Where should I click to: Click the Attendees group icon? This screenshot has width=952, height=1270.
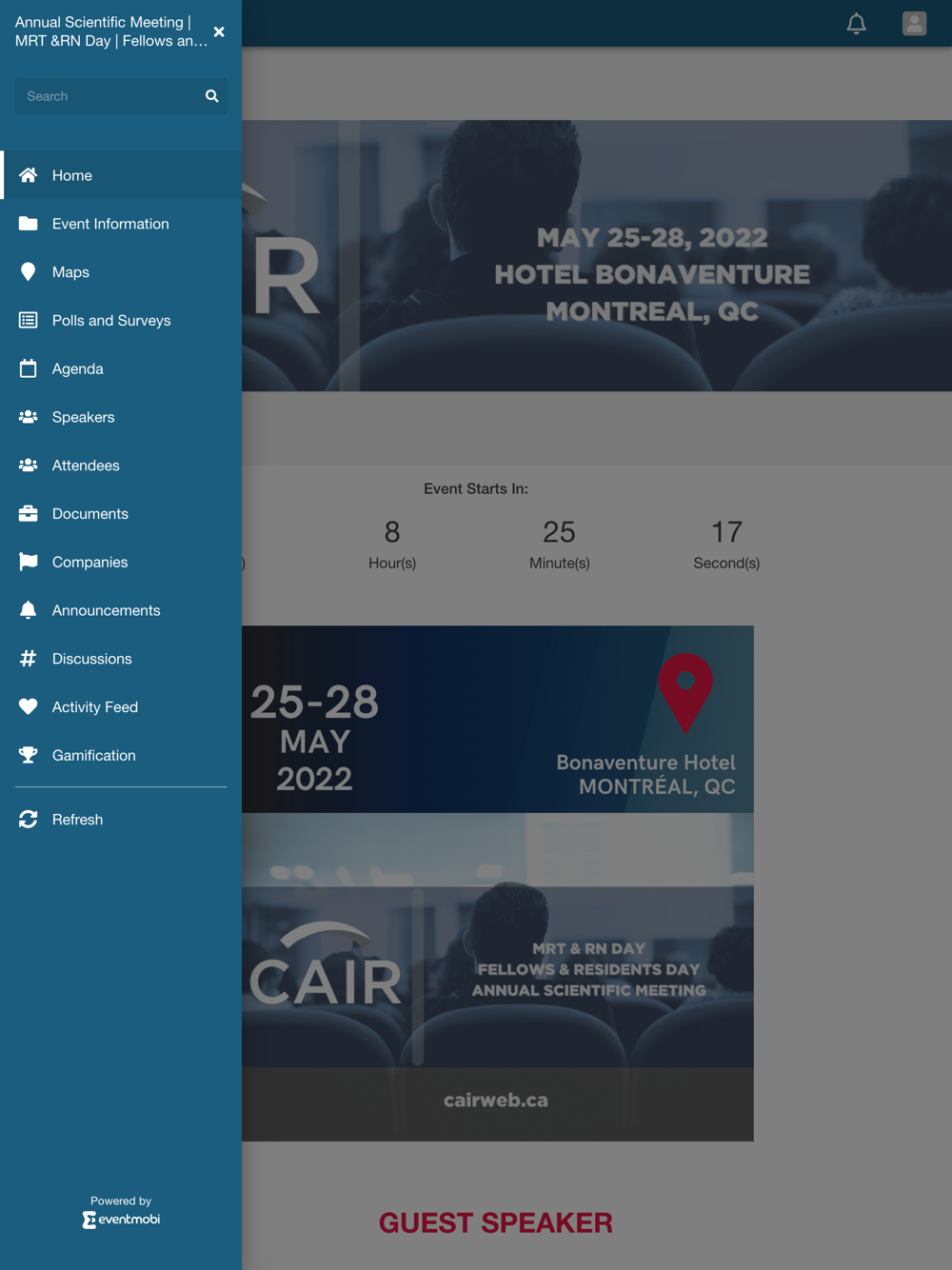[x=29, y=466]
